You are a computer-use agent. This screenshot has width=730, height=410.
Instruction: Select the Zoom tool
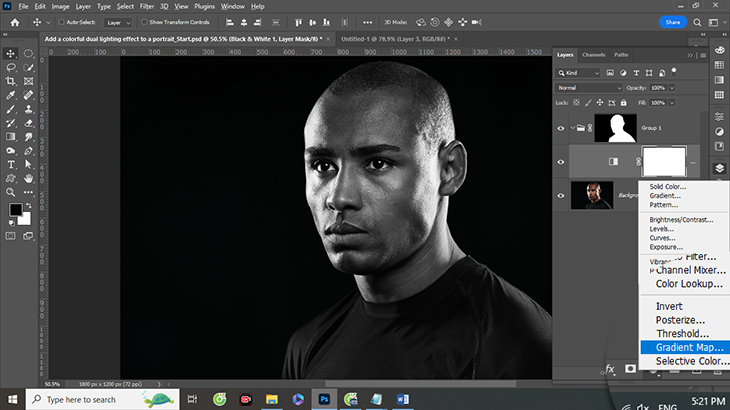pyautogui.click(x=11, y=191)
